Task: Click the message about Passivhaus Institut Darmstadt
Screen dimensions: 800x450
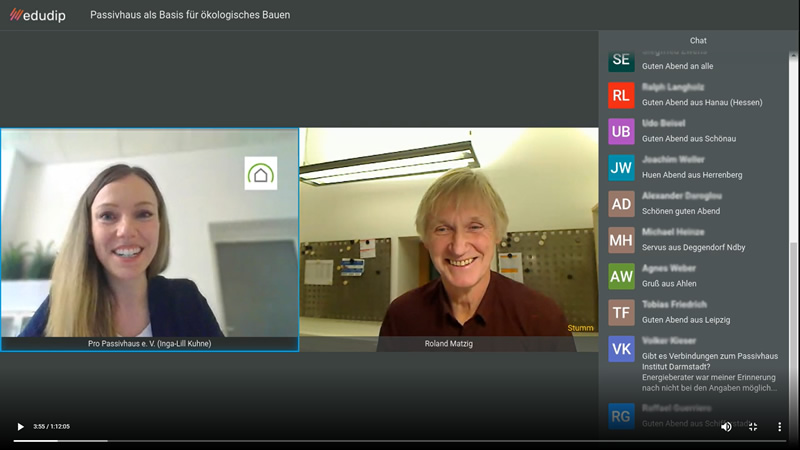Action: point(710,372)
